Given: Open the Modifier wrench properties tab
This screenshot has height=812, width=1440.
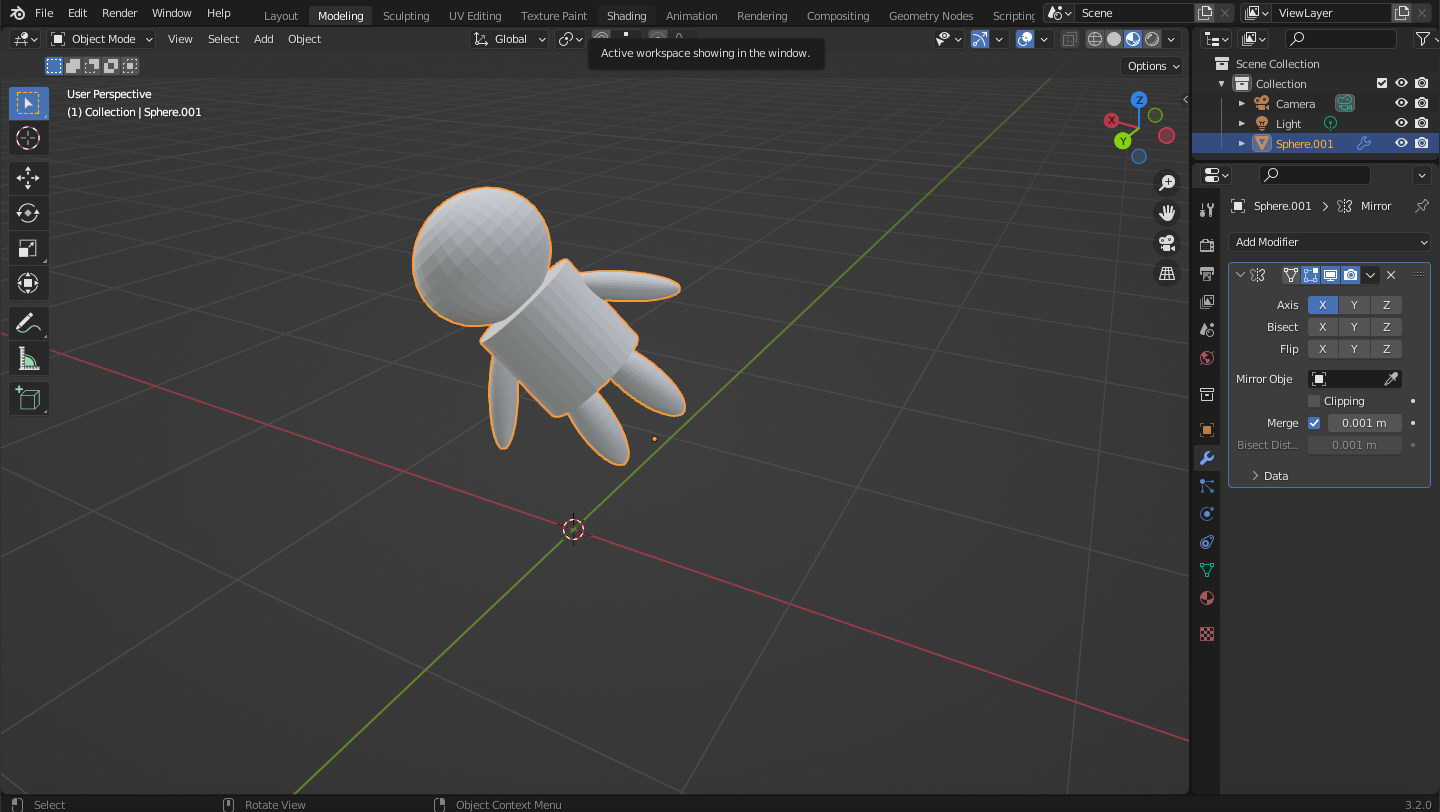Looking at the screenshot, I should [1207, 458].
